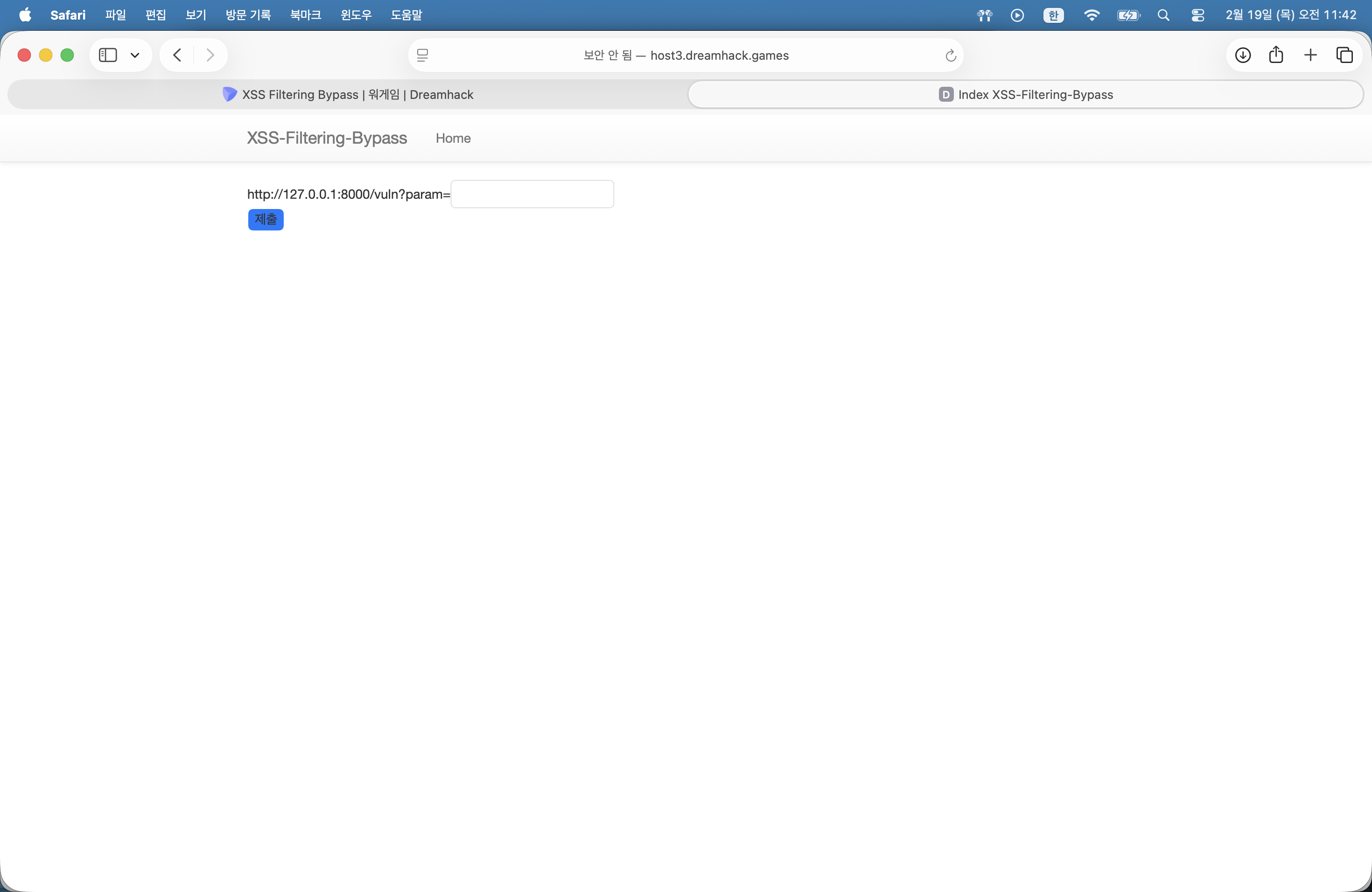1372x892 pixels.
Task: Toggle Korean input source in the menu bar
Action: click(x=1053, y=15)
